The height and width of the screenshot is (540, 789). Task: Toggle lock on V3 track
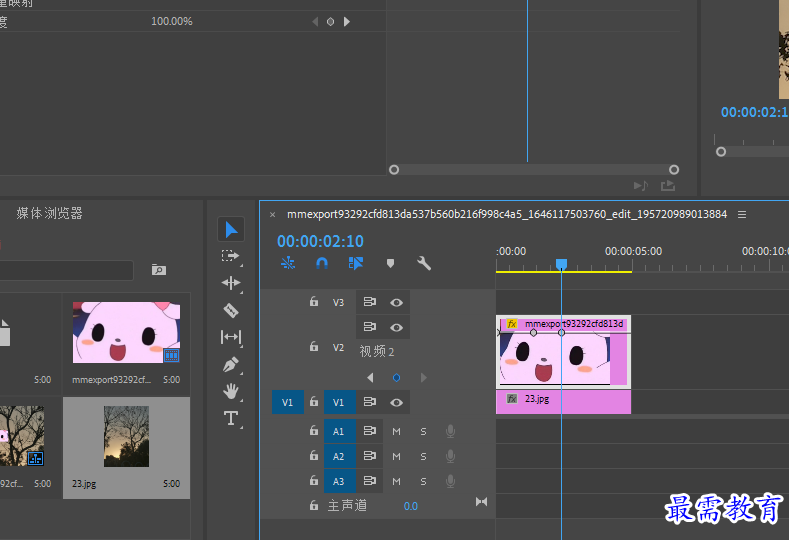[x=313, y=301]
